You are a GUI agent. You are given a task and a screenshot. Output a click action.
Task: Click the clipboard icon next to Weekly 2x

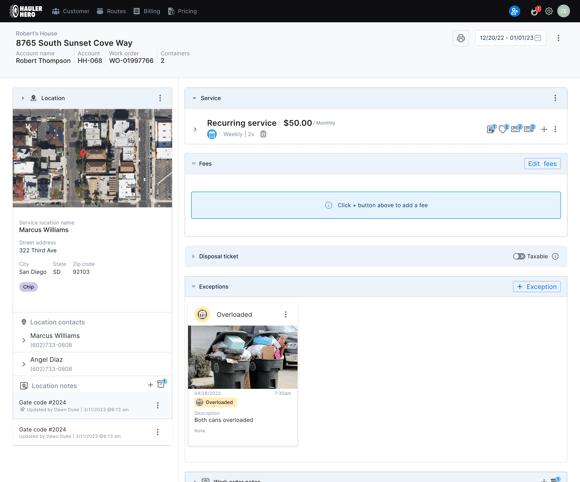263,134
